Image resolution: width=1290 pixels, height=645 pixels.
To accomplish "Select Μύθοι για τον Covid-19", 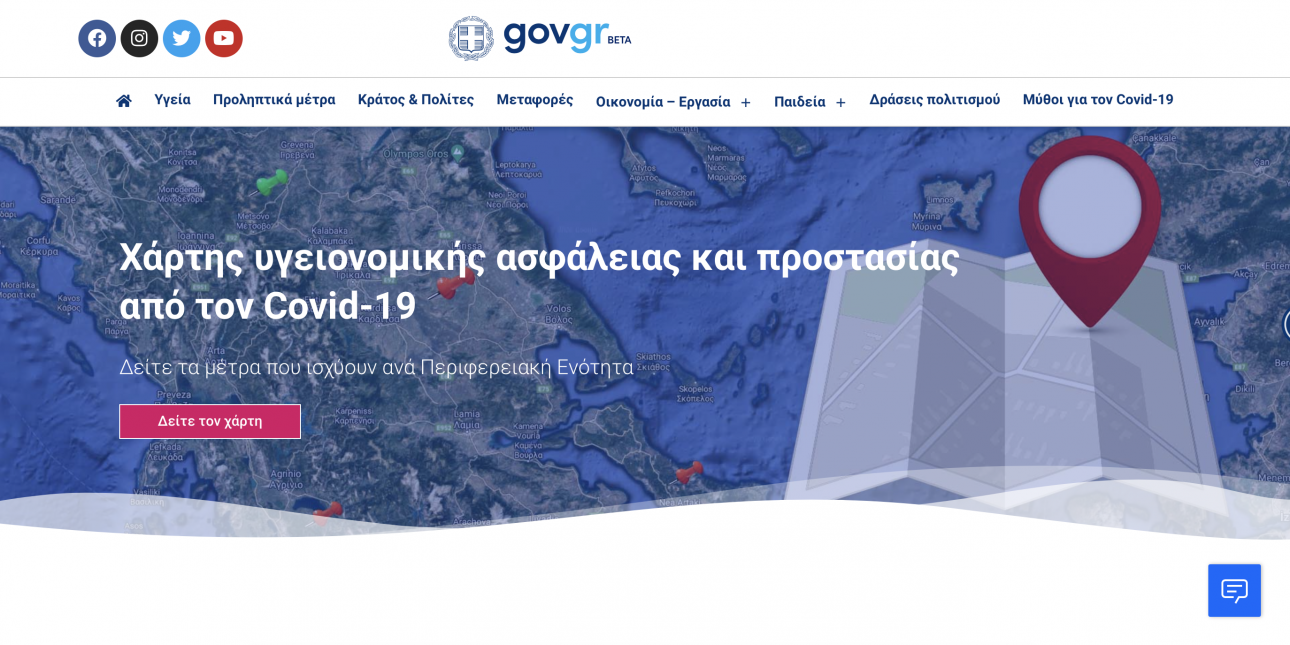I will pos(1098,100).
